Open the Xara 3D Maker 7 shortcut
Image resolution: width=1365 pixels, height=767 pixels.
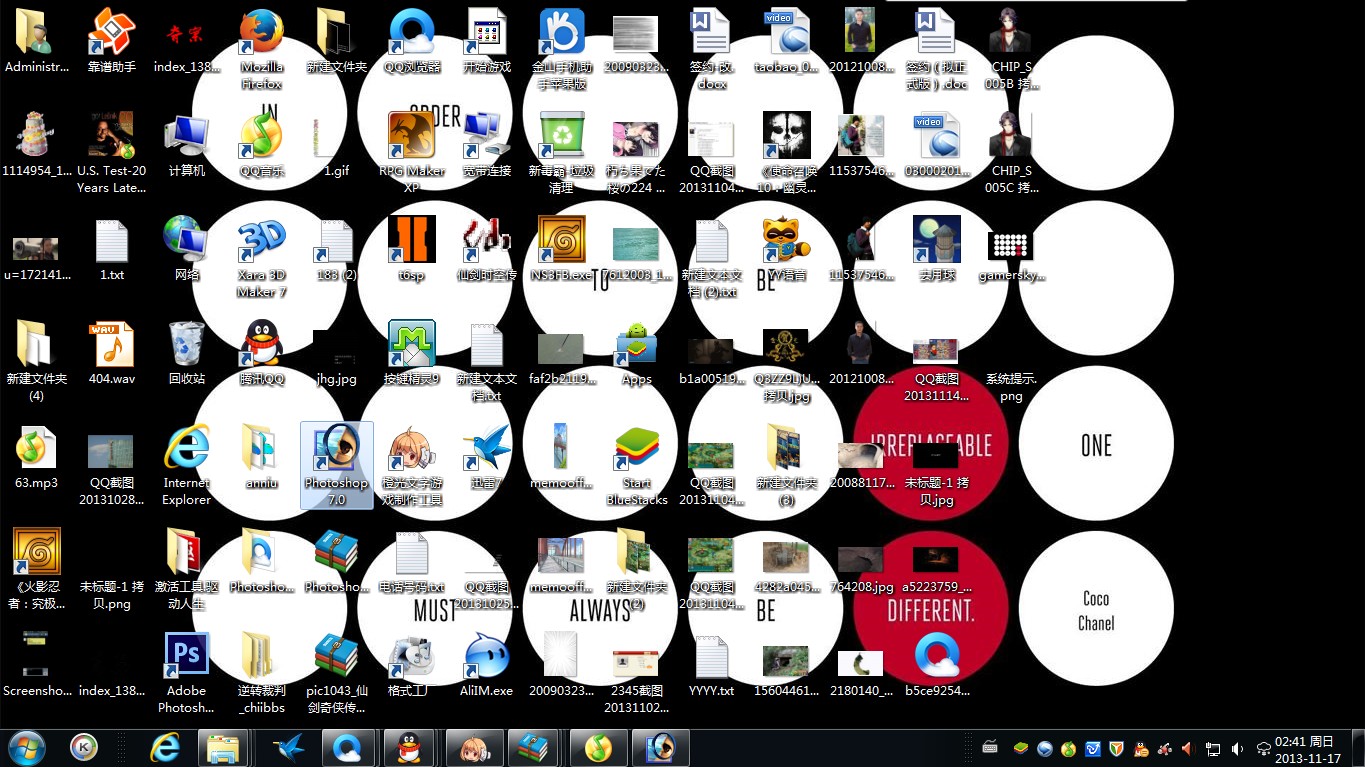pos(261,257)
